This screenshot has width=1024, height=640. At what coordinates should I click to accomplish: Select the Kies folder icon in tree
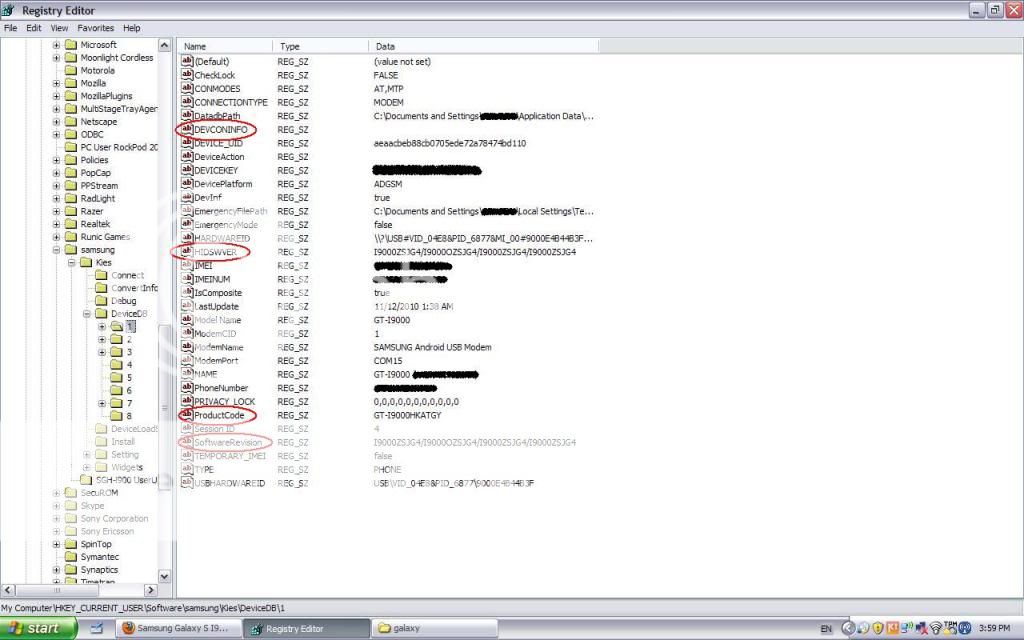pyautogui.click(x=86, y=263)
